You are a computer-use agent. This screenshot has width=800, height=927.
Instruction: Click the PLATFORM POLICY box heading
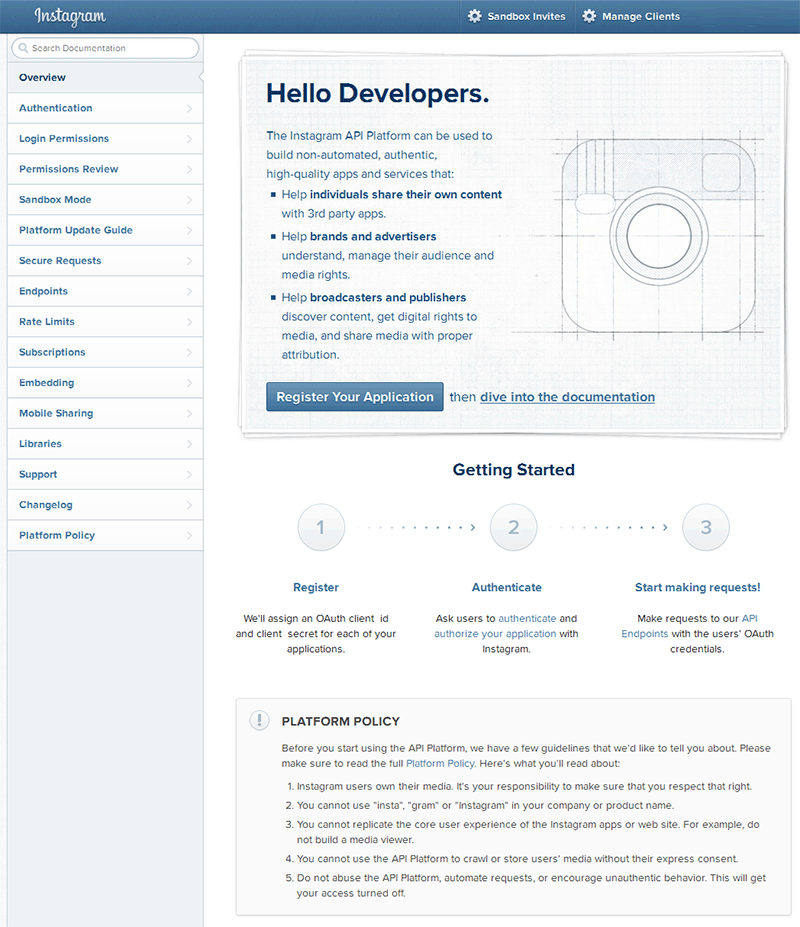click(x=341, y=721)
